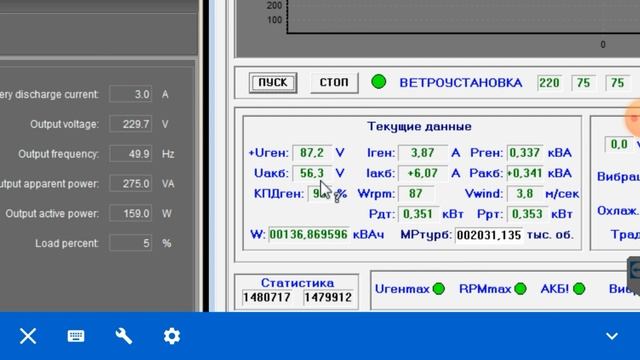Collapse the blue toolbar with chevron
This screenshot has width=640, height=360.
tap(611, 336)
